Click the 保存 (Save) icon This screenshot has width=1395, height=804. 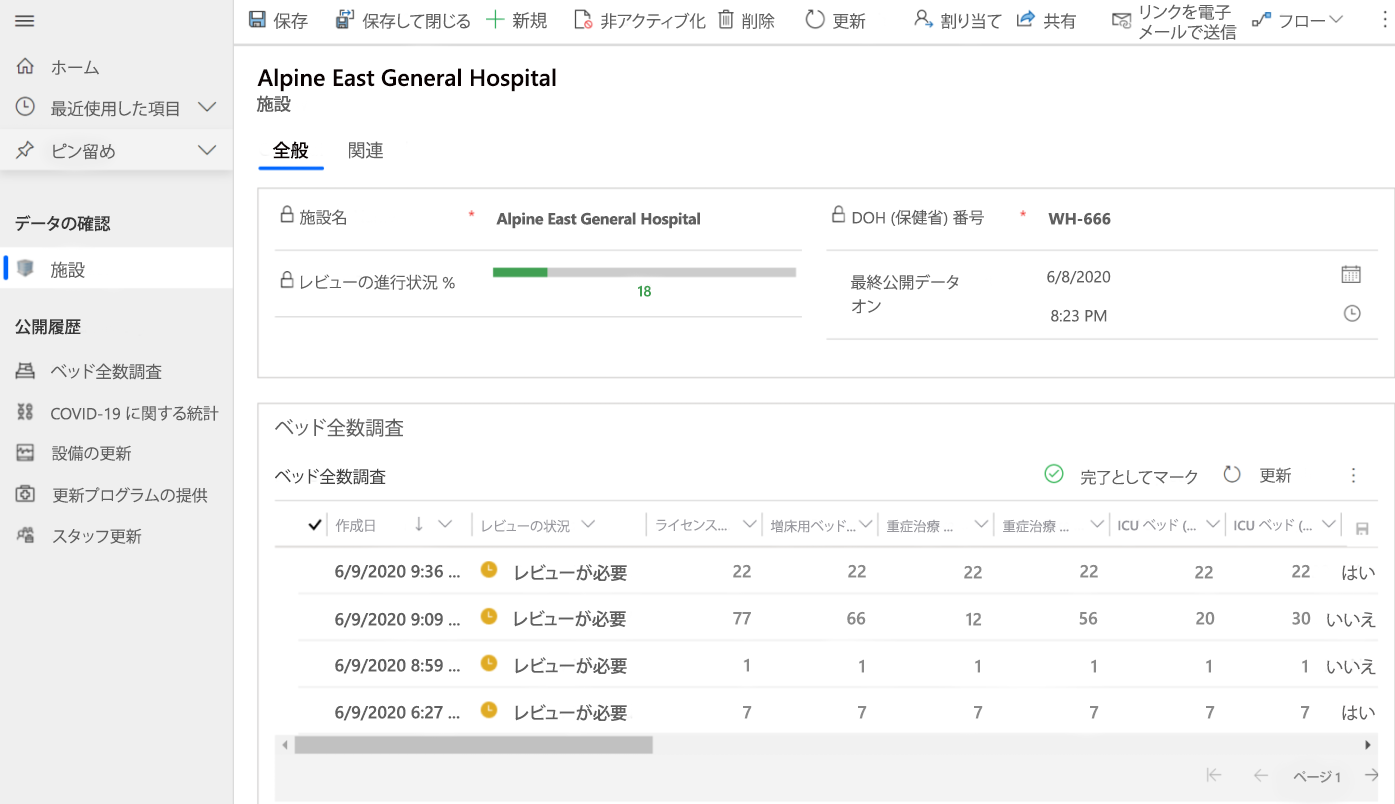point(257,20)
